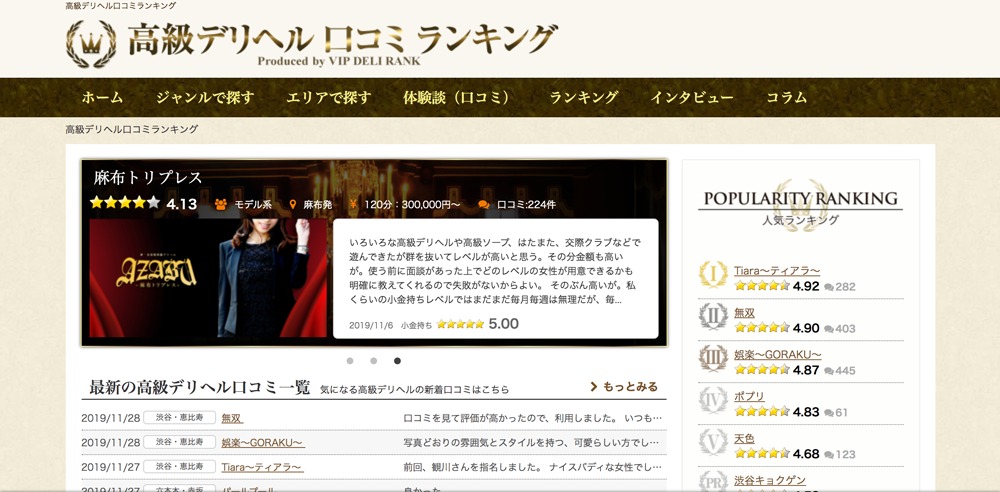Click rank V laurel badge icon
Image resolution: width=1000 pixels, height=492 pixels.
pos(713,442)
